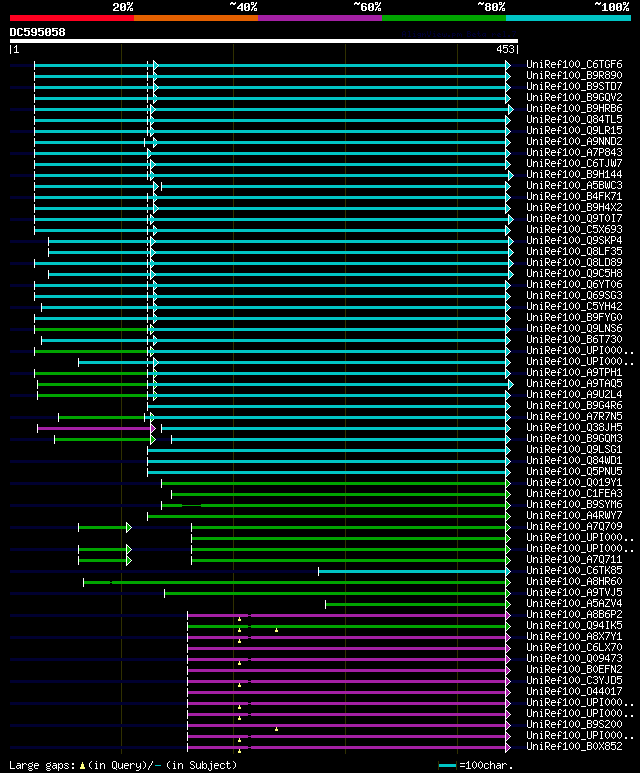Click UniRef100_O44017 label
The image size is (640, 773).
coord(574,691)
